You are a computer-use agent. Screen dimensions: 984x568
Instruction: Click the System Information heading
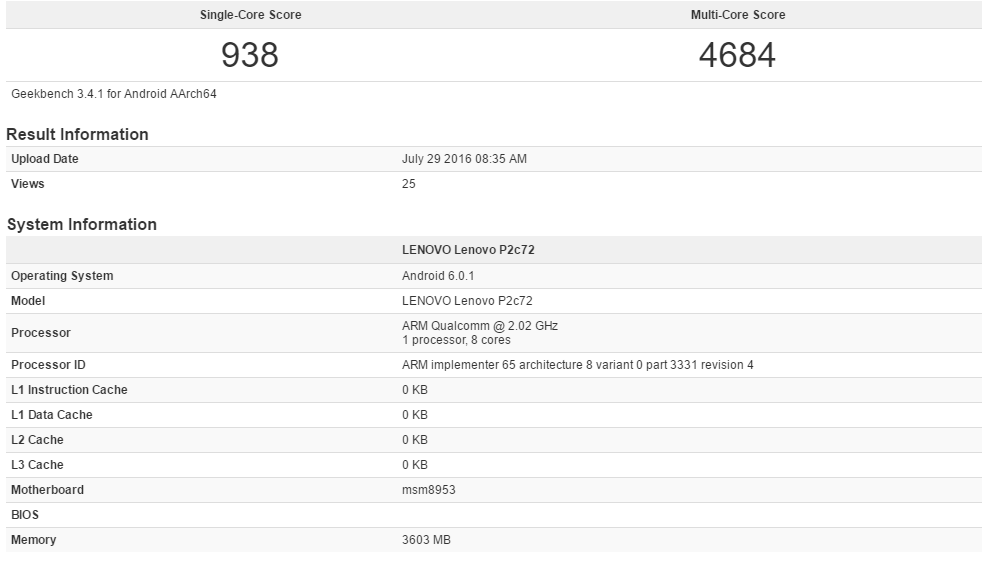tap(82, 224)
